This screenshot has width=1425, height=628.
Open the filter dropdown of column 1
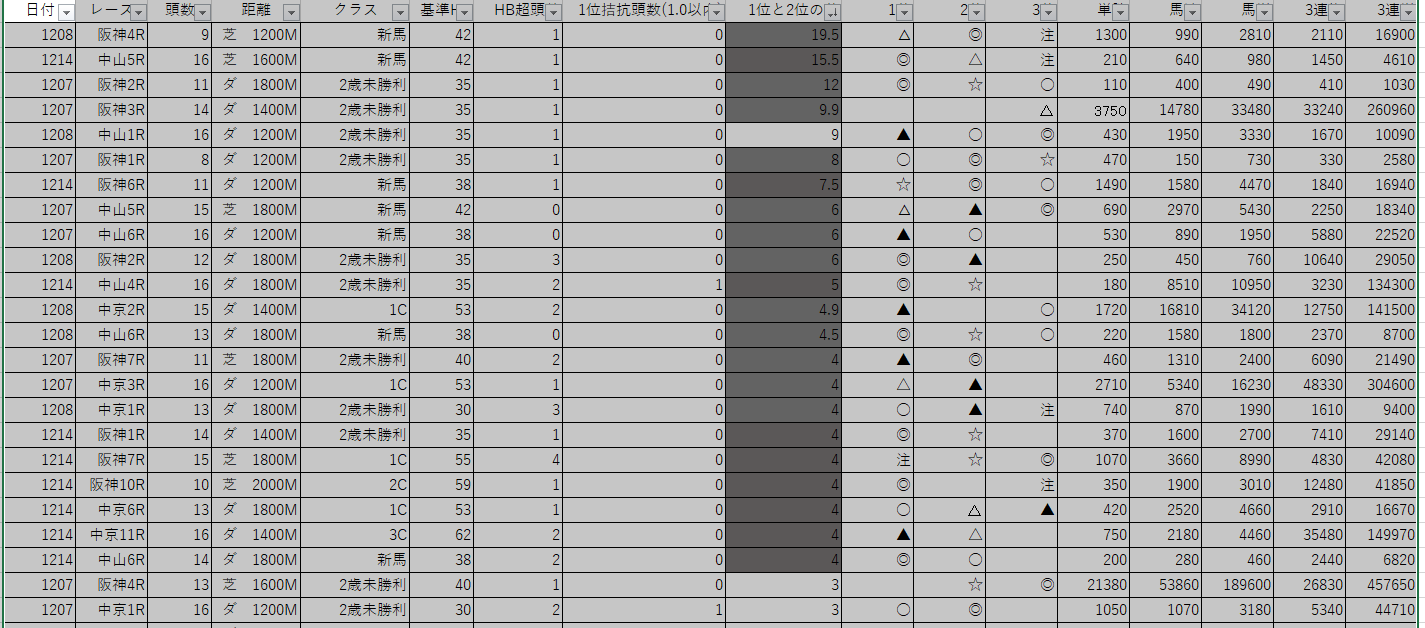click(x=905, y=12)
